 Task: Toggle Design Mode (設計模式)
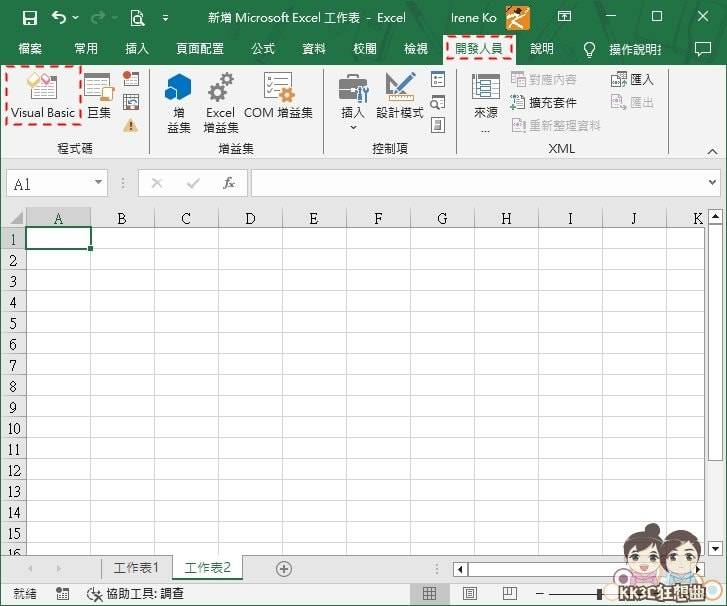point(400,96)
